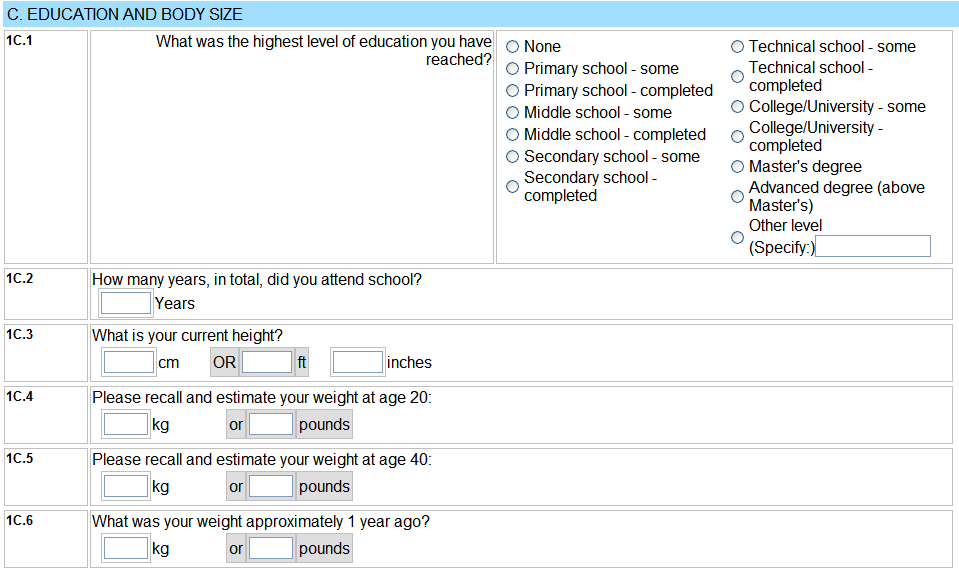This screenshot has height=570, width=959.
Task: Select 'Primary school - completed' radio button
Action: pyautogui.click(x=512, y=91)
